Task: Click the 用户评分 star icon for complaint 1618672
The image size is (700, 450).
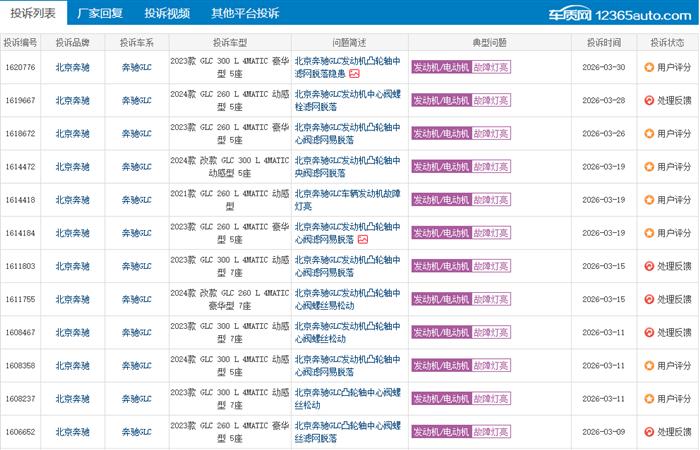Action: [649, 134]
